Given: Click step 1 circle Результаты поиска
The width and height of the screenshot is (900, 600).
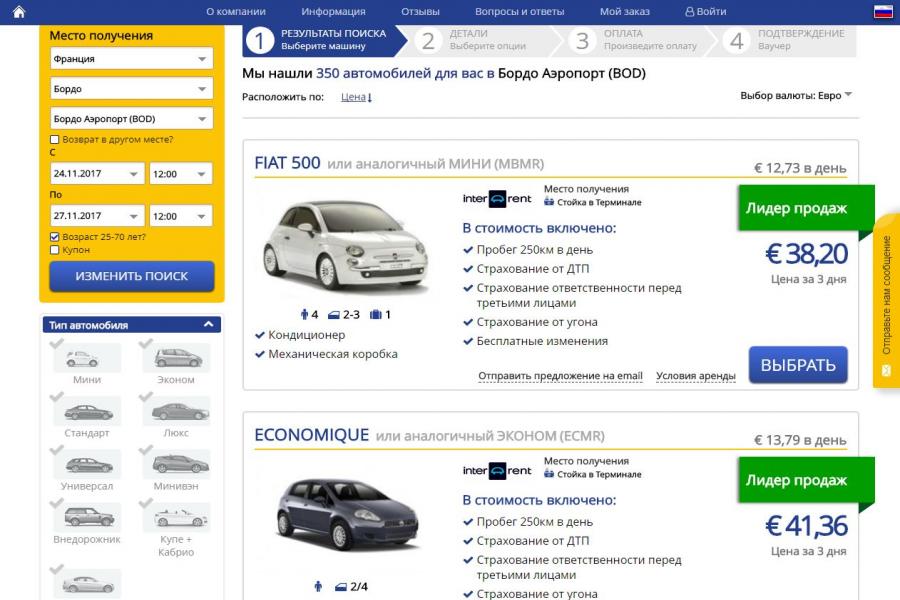Looking at the screenshot, I should pyautogui.click(x=259, y=41).
